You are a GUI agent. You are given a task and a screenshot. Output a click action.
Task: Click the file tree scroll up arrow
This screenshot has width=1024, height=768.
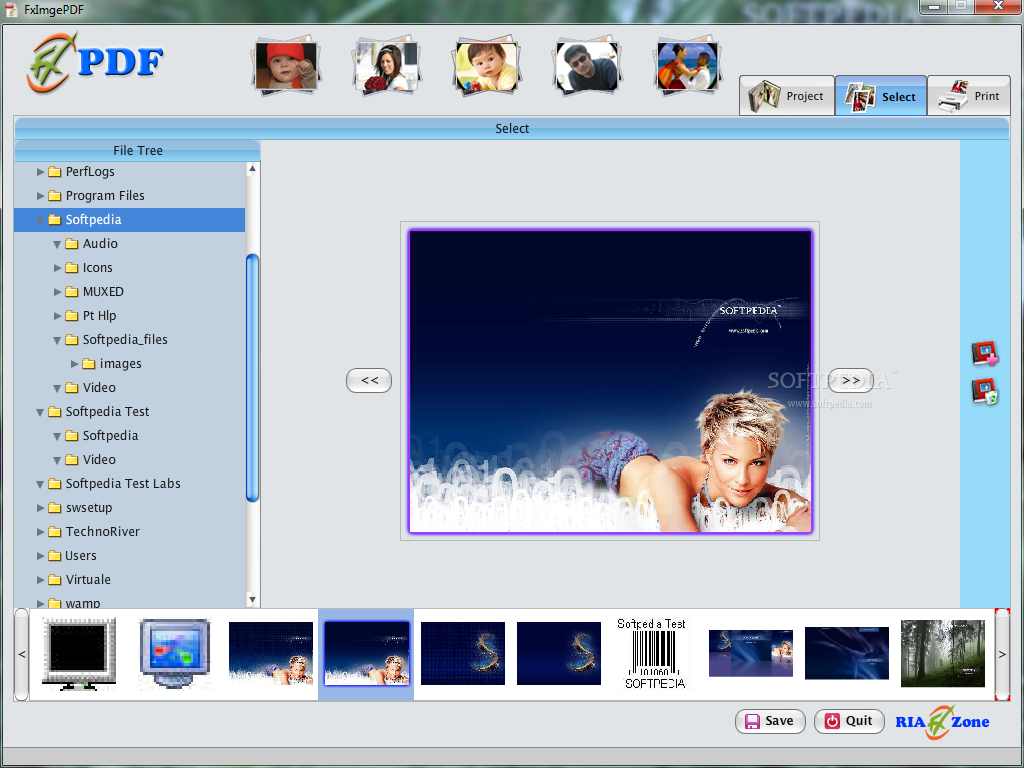click(x=252, y=169)
